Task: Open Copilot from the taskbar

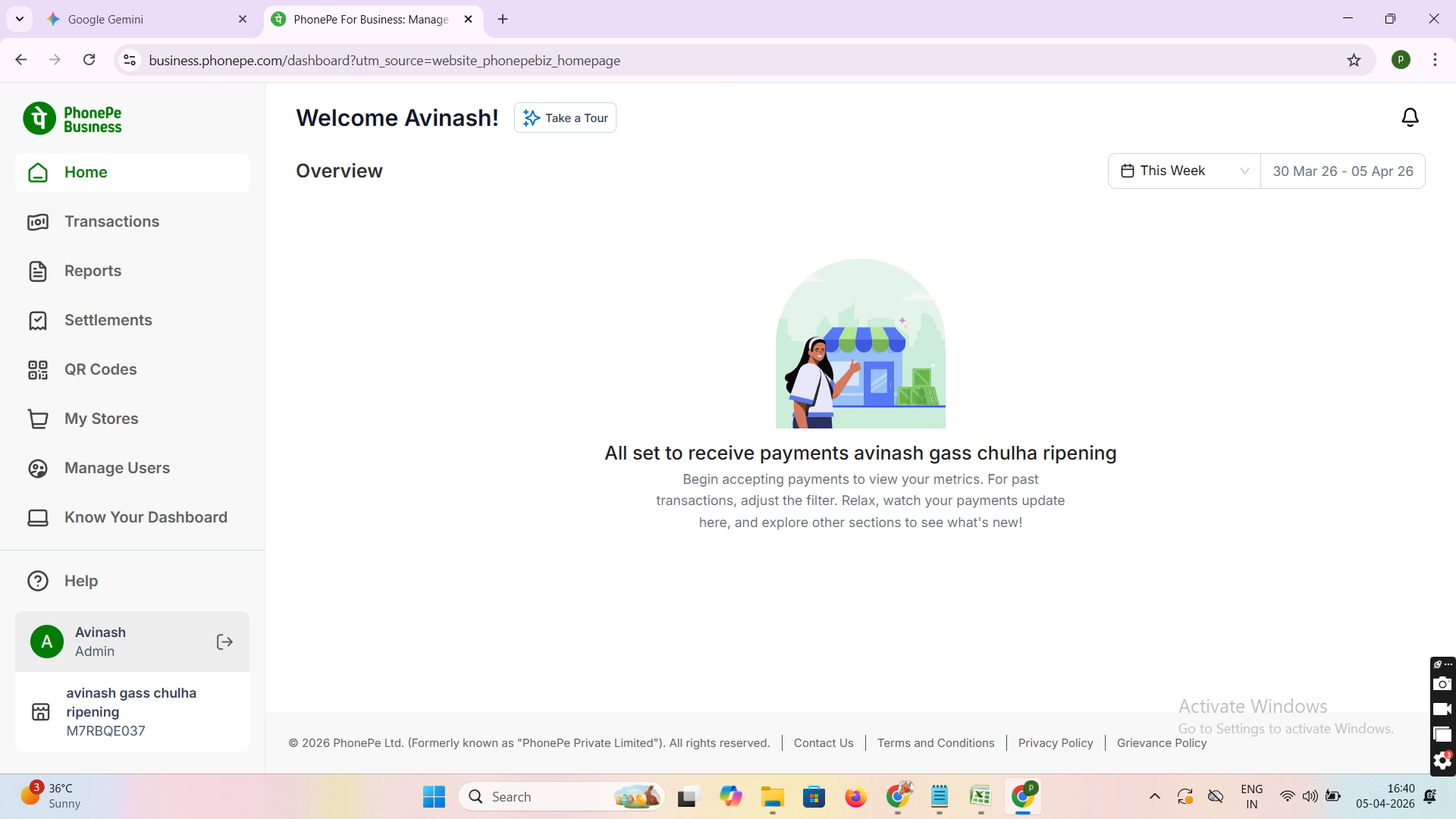Action: 731,797
